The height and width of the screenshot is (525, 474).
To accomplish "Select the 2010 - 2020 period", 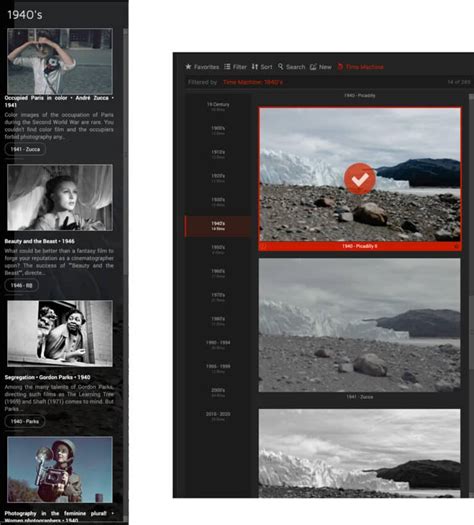I will click(218, 416).
